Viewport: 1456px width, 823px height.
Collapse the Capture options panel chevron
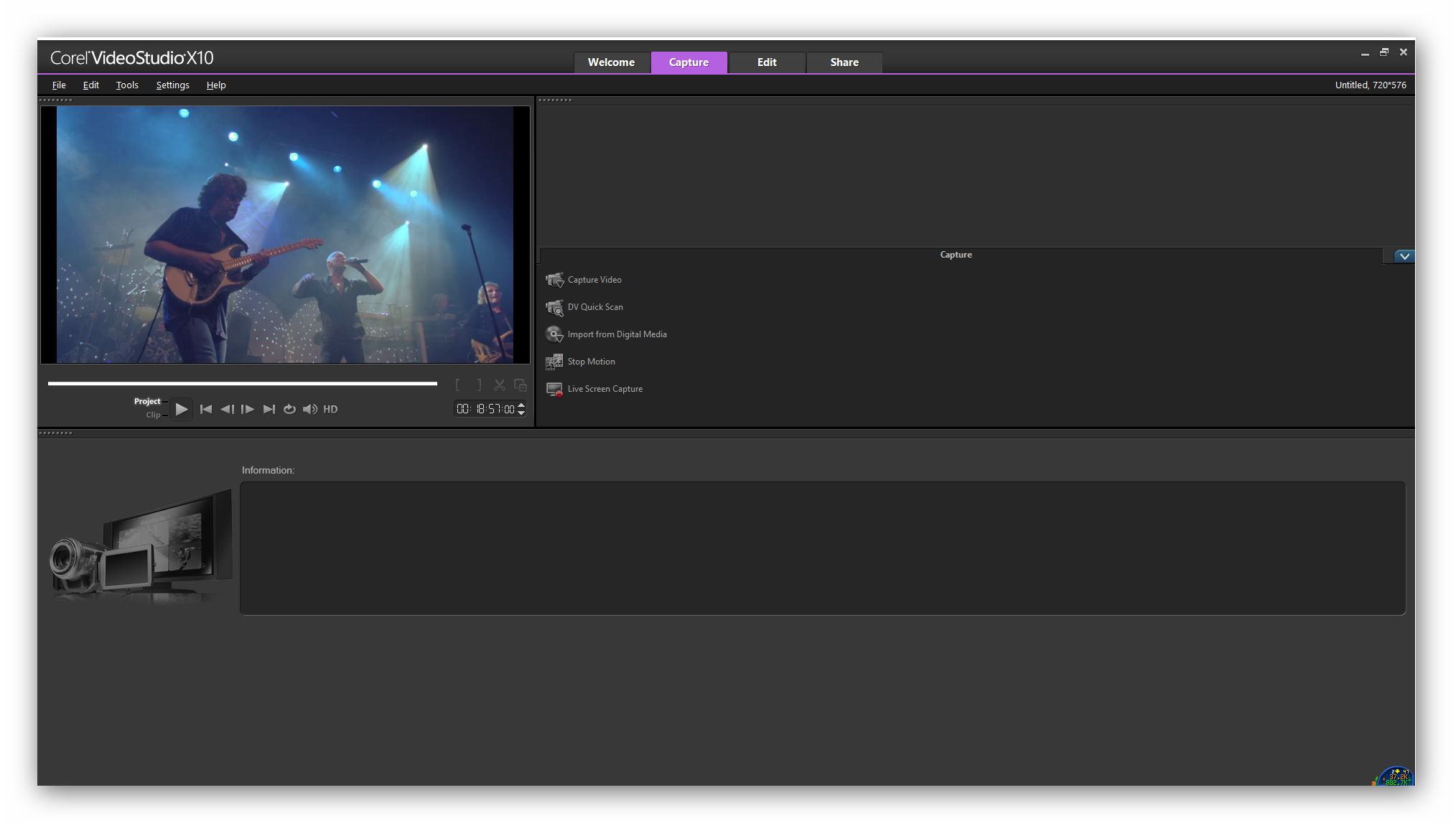[1404, 256]
